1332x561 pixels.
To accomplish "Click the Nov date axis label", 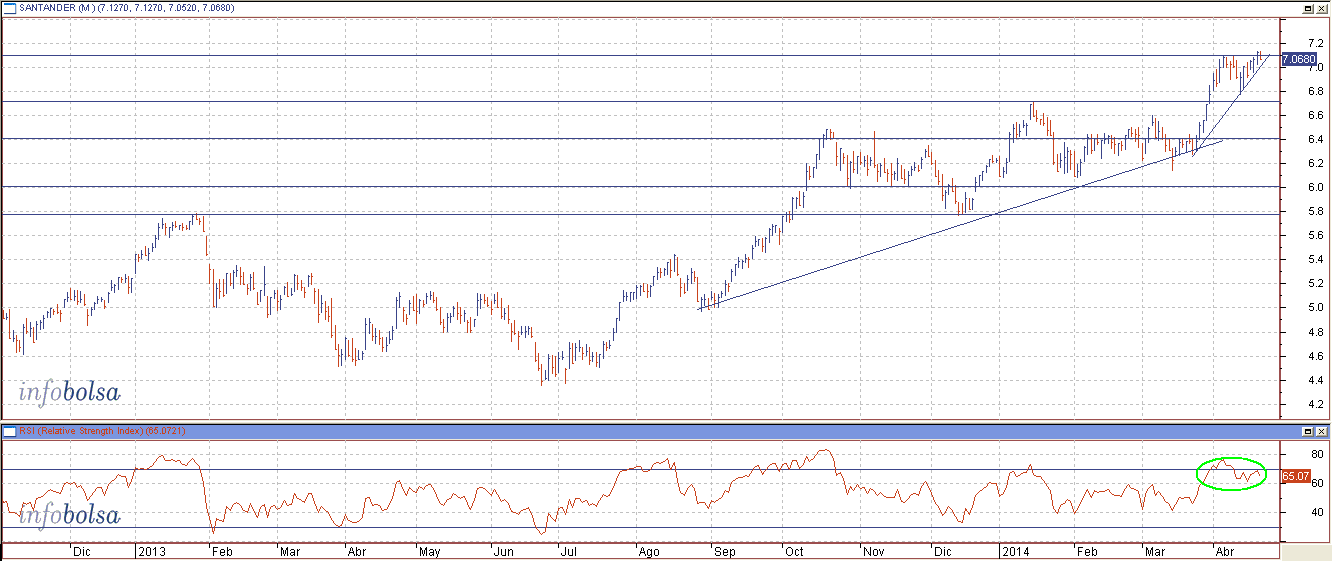I will [x=873, y=551].
